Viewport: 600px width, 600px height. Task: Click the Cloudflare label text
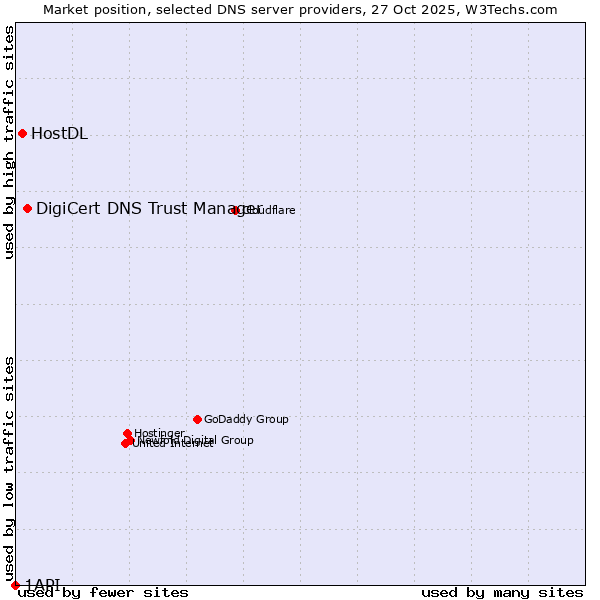pyautogui.click(x=272, y=210)
